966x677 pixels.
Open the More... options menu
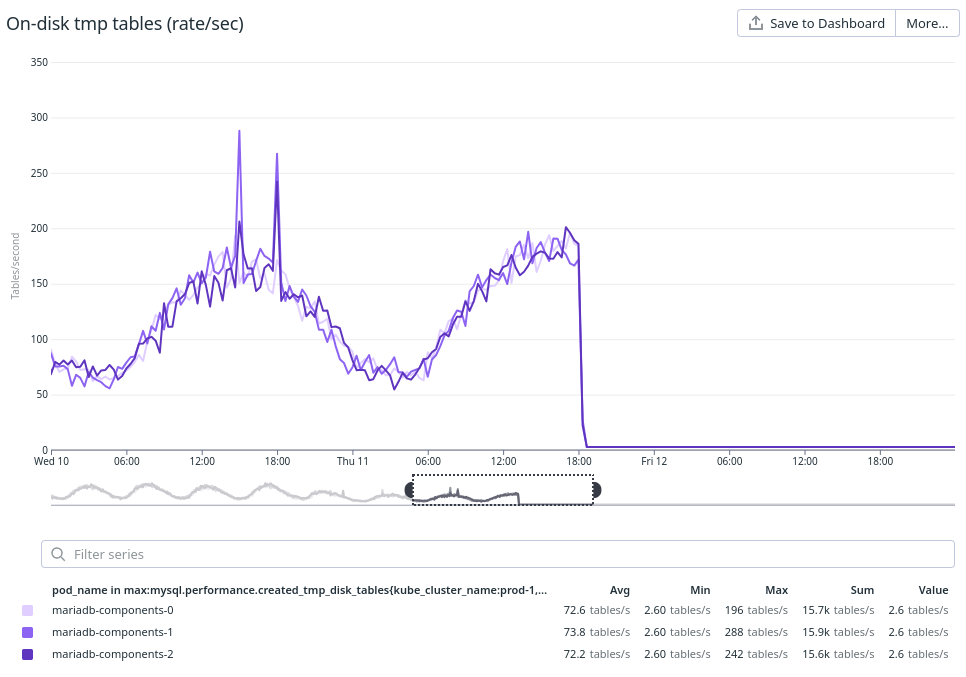coord(926,23)
